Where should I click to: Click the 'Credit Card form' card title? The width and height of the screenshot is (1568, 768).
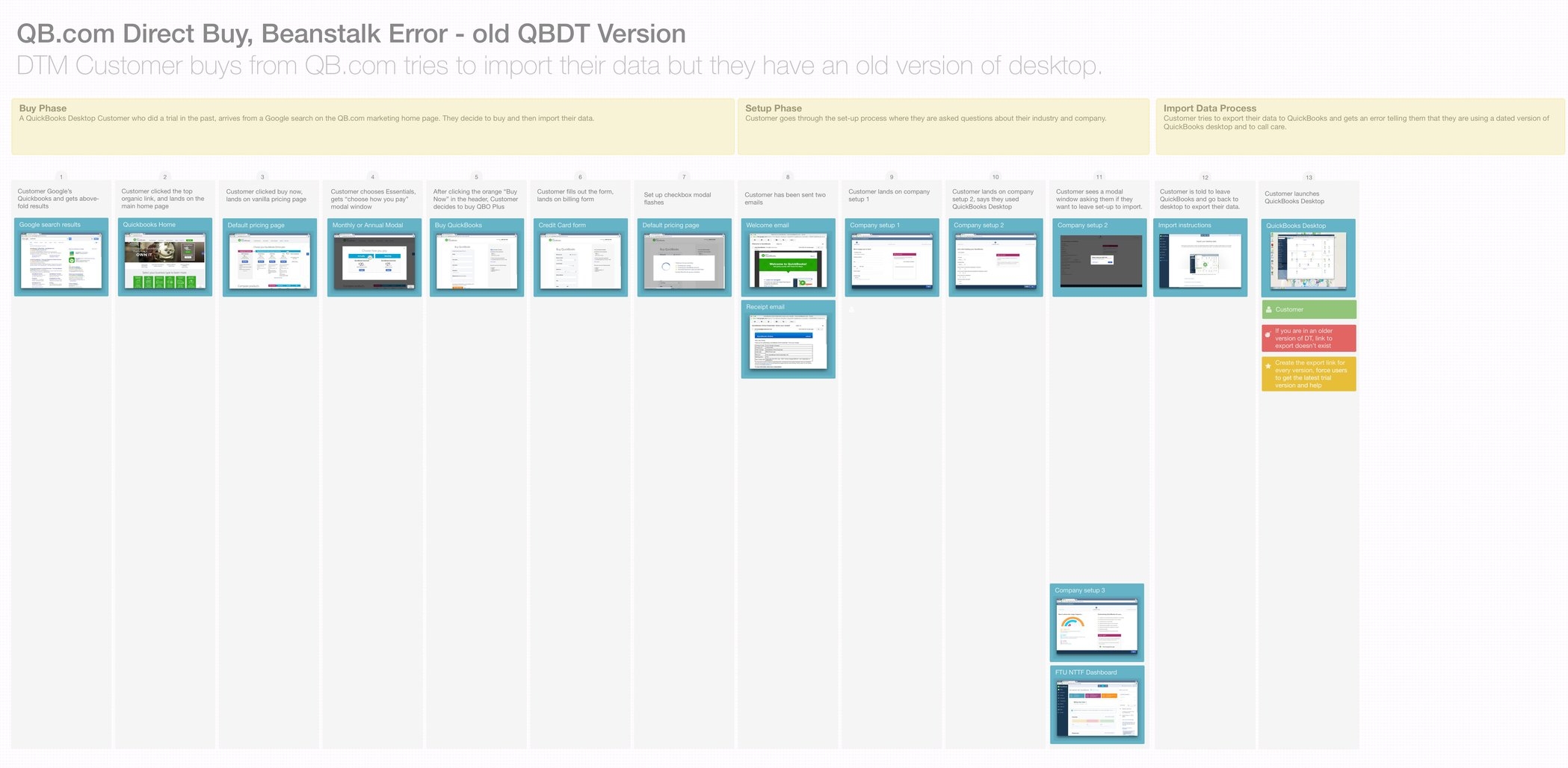(x=562, y=225)
